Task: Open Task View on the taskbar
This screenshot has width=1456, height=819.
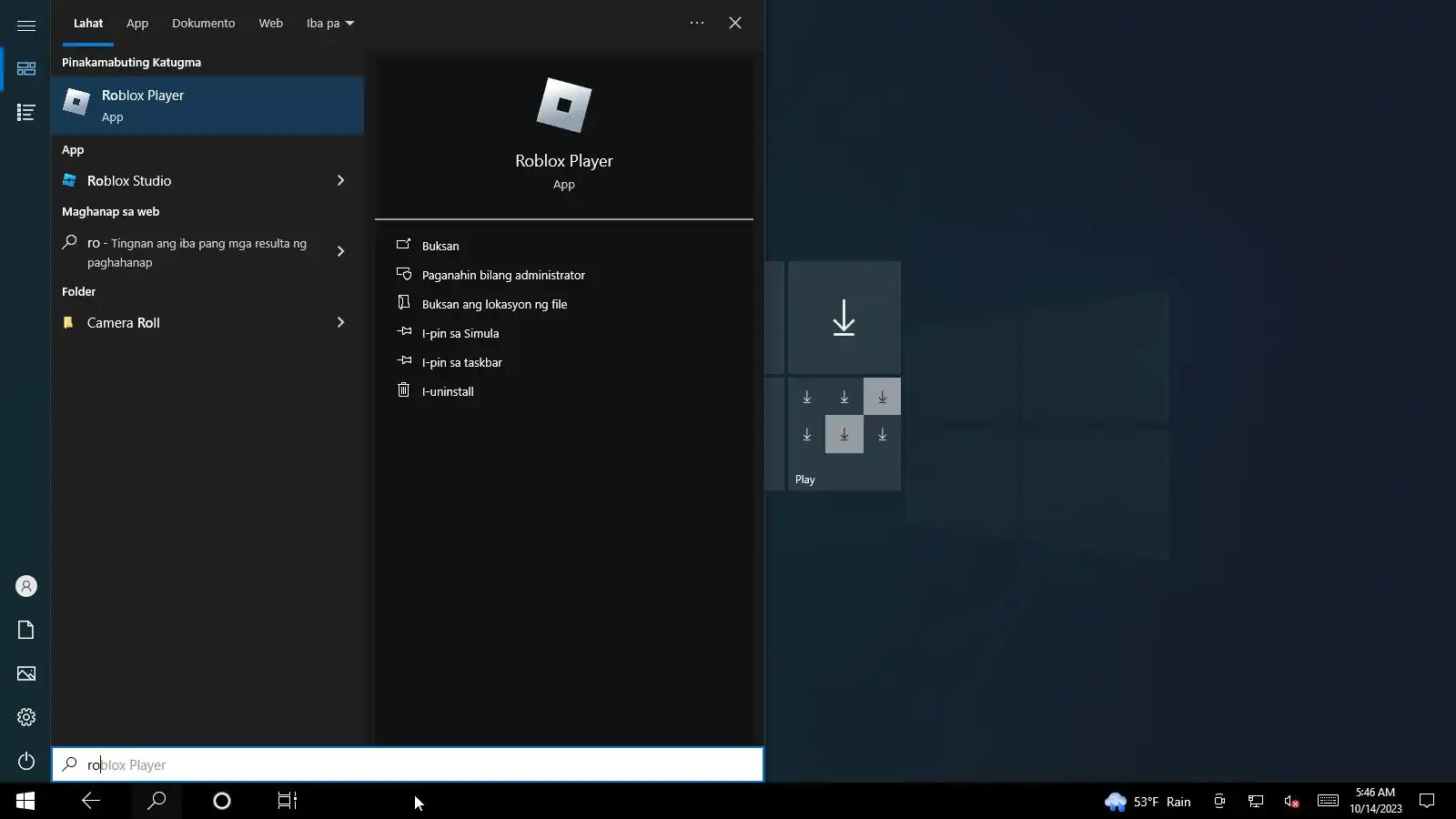Action: 288,801
